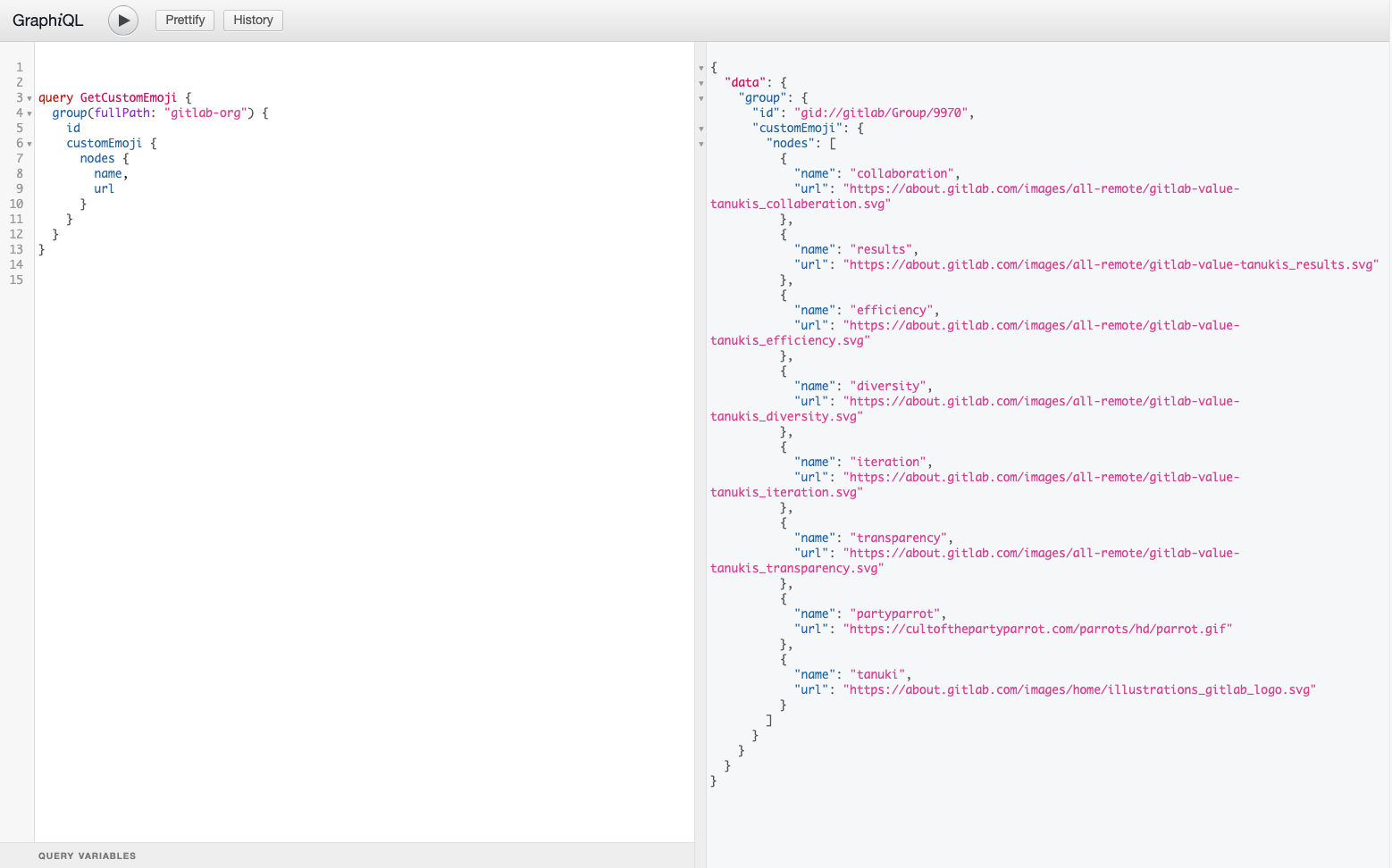Screen dimensions: 1392x868
Task: Click the GraphiQL logo
Action: (x=47, y=20)
